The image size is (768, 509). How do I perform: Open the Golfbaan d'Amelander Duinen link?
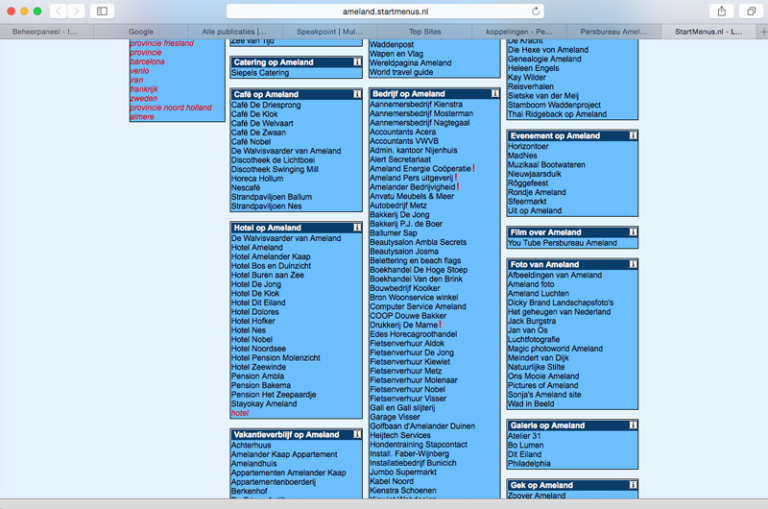tap(422, 426)
